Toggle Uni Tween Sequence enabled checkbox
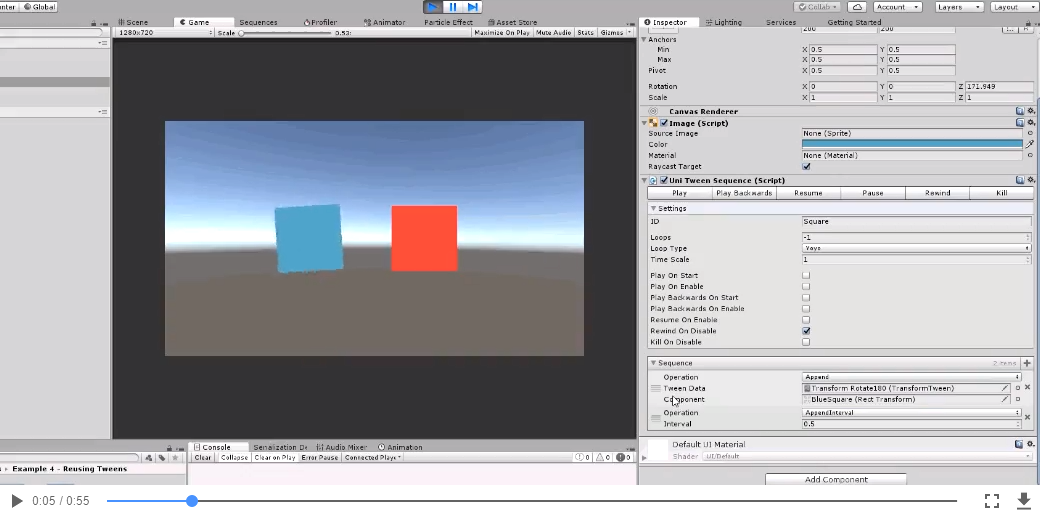This screenshot has width=1040, height=516. pos(664,180)
